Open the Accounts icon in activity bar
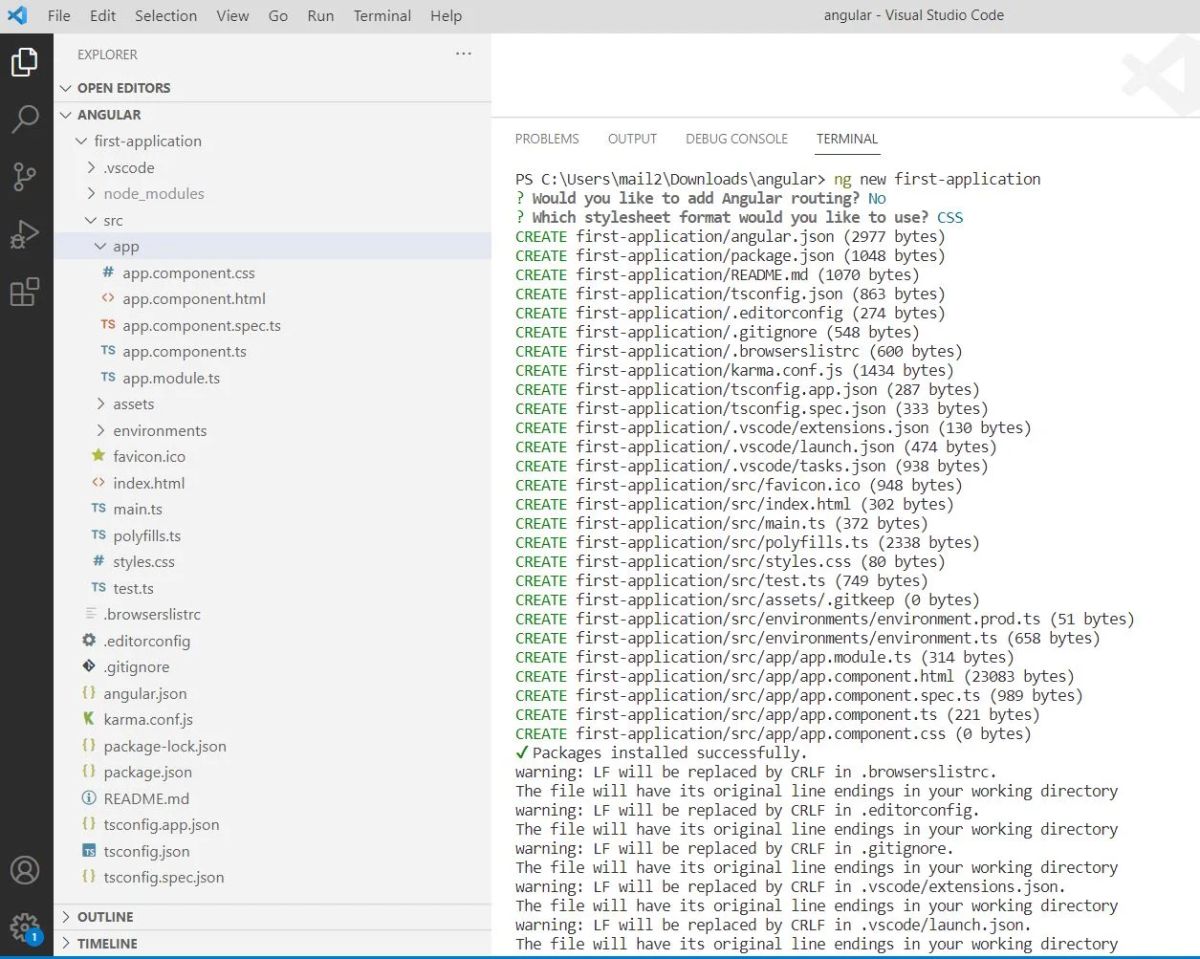1200x959 pixels. [24, 870]
